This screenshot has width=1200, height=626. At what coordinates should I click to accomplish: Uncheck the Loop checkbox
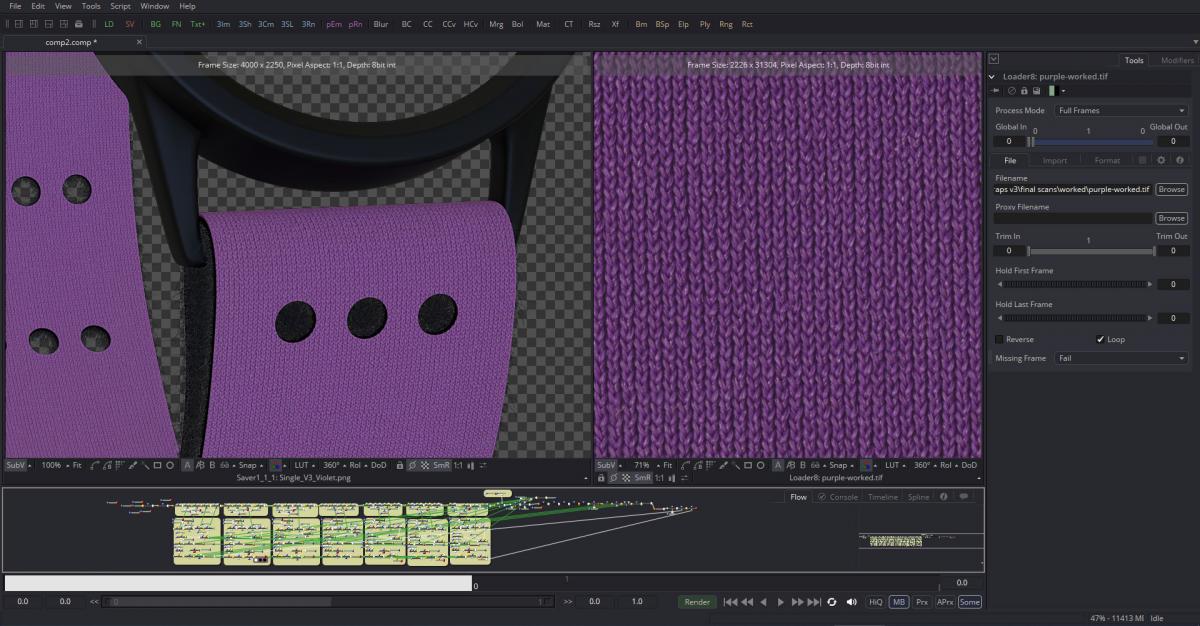tap(1100, 339)
